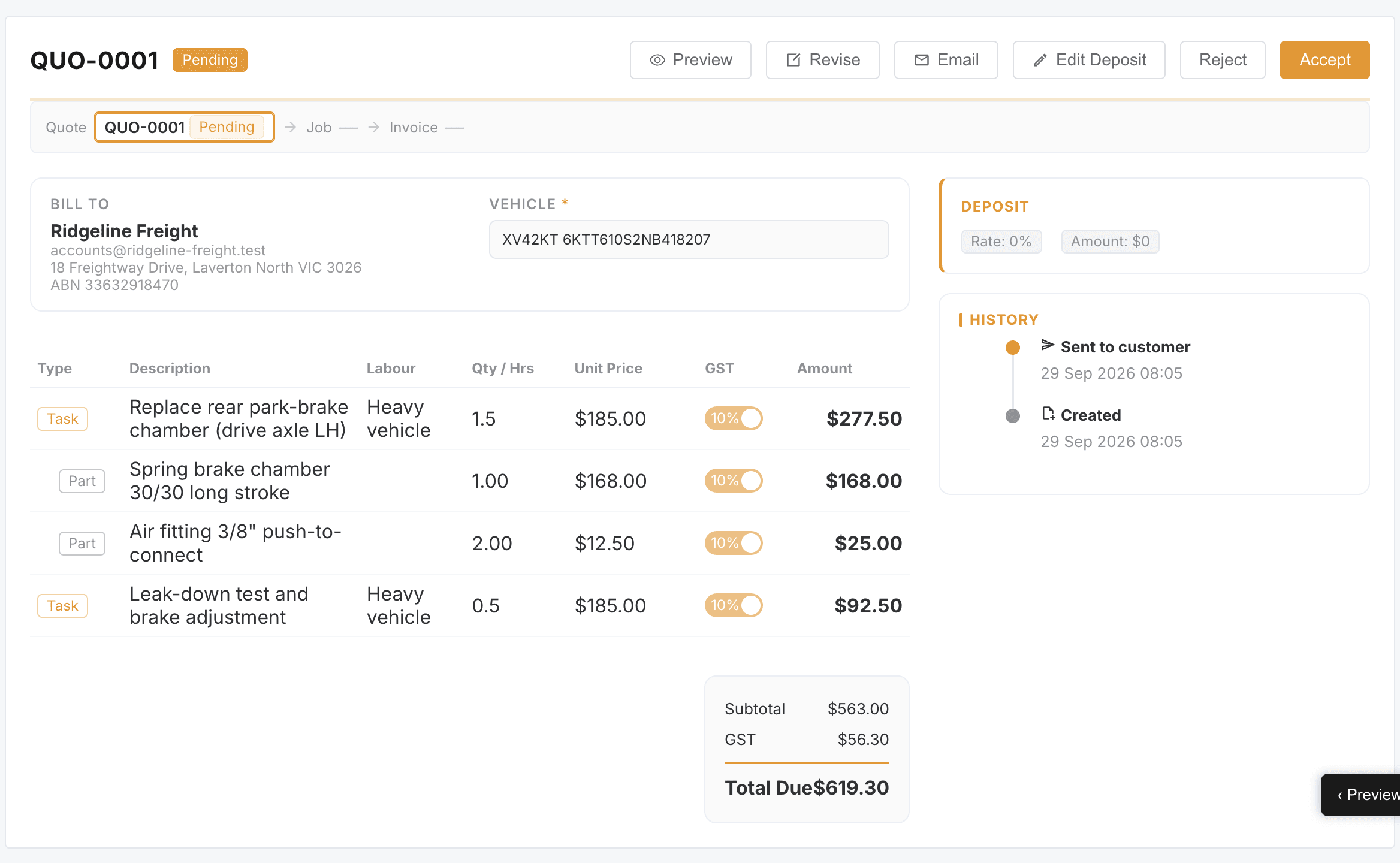Image resolution: width=1400 pixels, height=863 pixels.
Task: Click the Description column header
Action: point(170,368)
